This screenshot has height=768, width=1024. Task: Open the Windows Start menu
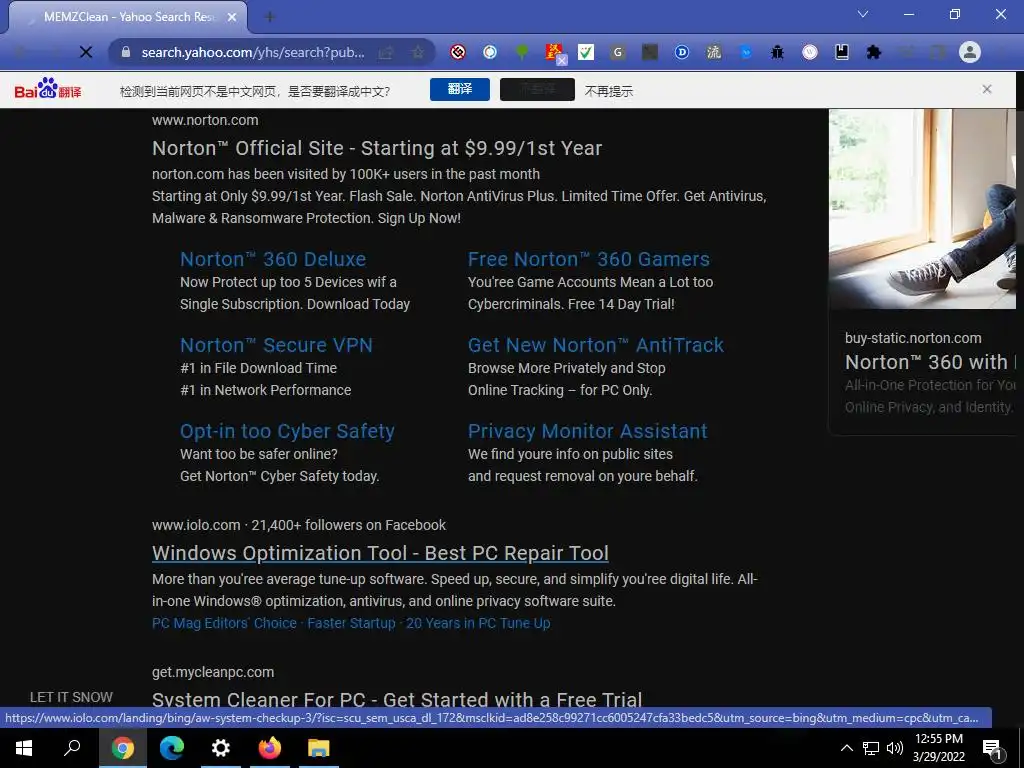pos(24,748)
